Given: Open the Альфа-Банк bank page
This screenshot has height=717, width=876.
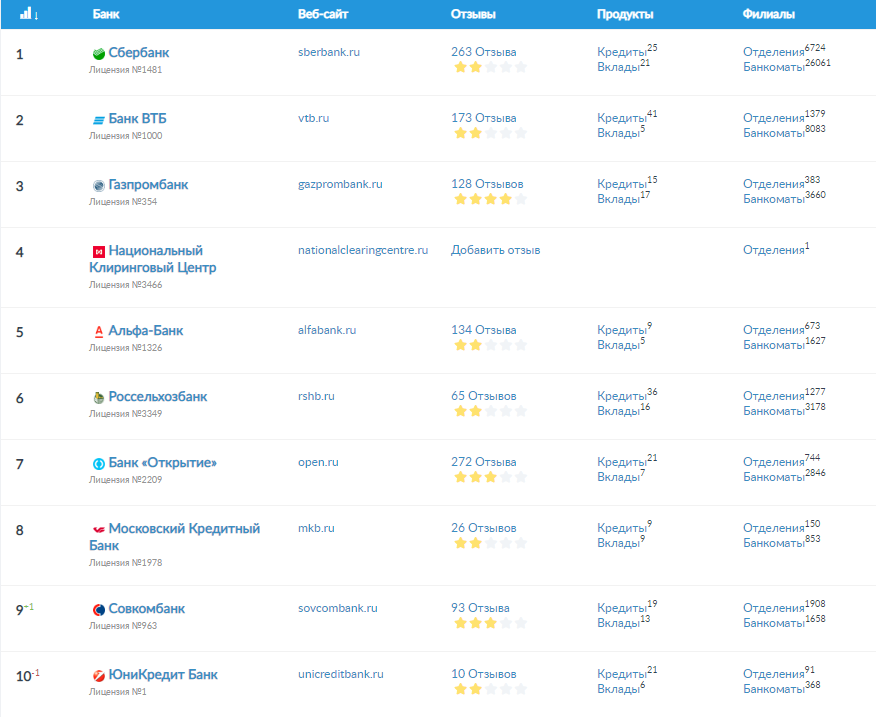Looking at the screenshot, I should pyautogui.click(x=146, y=330).
